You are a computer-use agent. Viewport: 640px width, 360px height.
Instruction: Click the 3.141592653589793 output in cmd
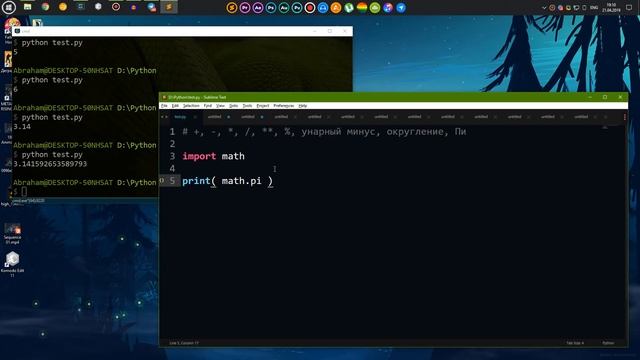pos(50,164)
